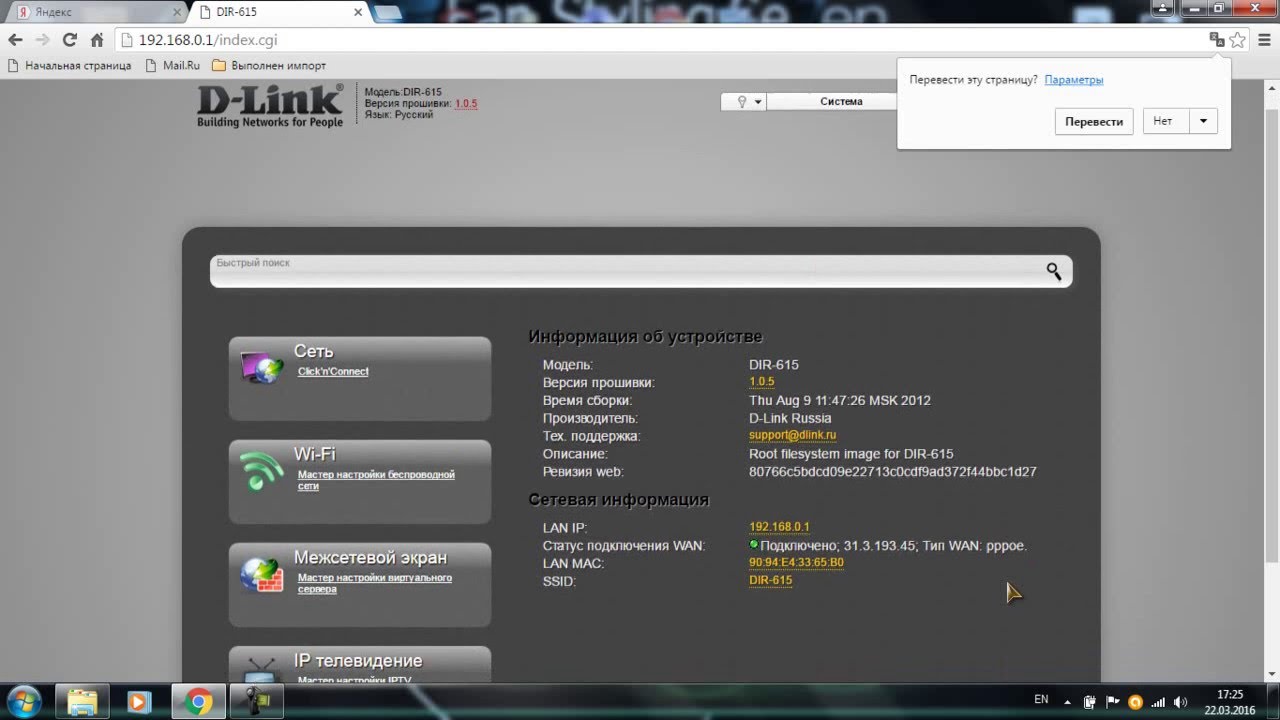
Task: Click the SSID DIR-615 link
Action: tap(770, 580)
